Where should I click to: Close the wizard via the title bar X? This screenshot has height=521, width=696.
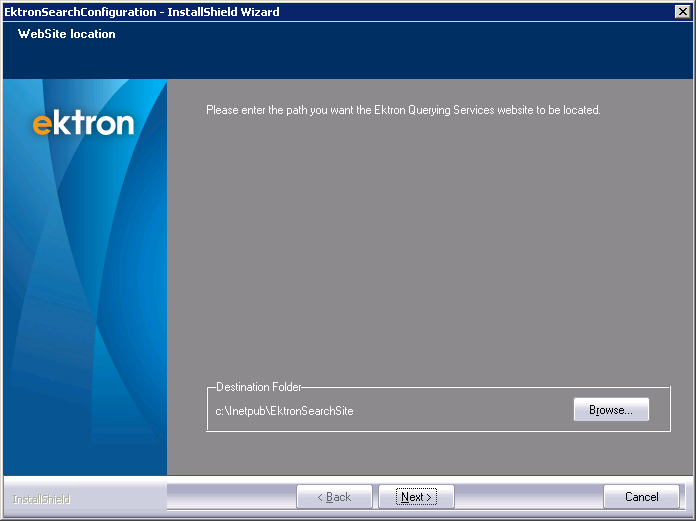(x=682, y=12)
